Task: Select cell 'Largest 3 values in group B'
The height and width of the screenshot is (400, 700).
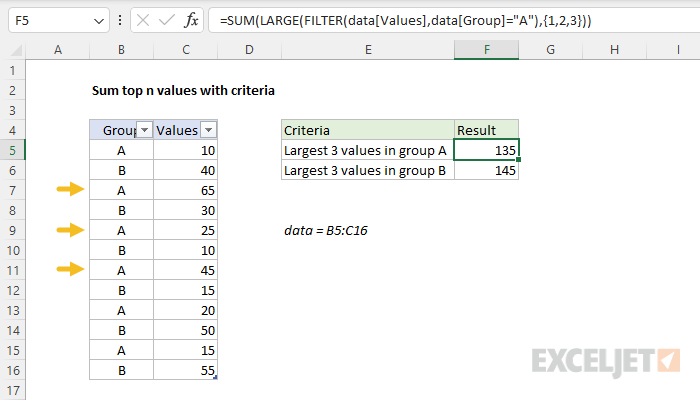Action: [x=368, y=170]
